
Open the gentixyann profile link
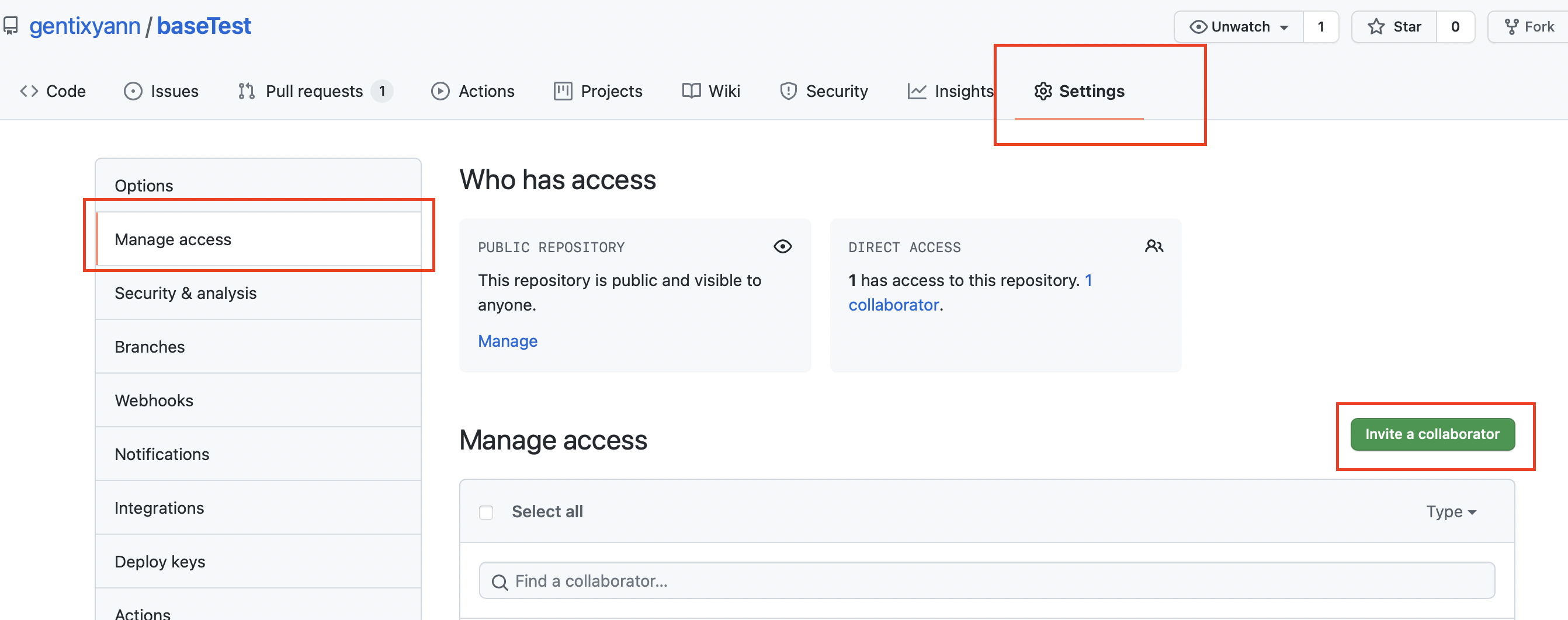pyautogui.click(x=85, y=26)
